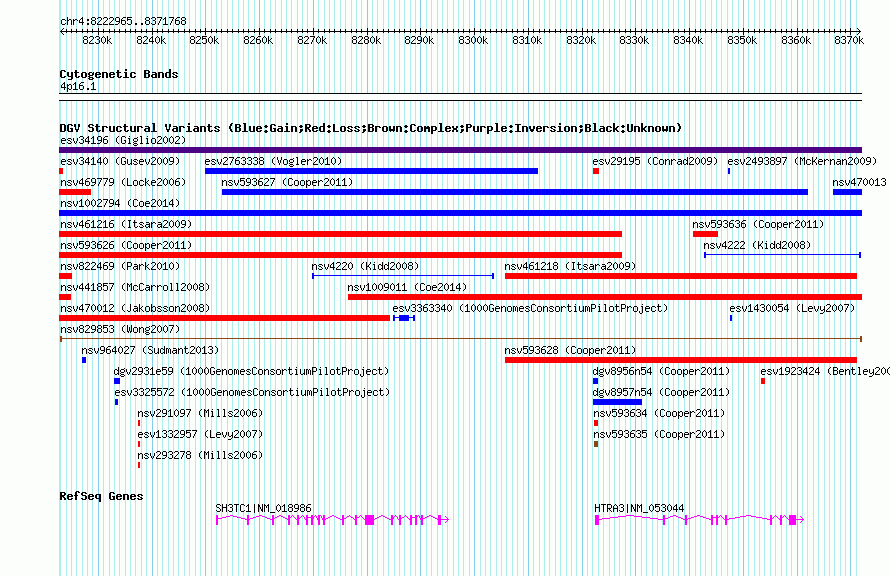Click the 8370k ruler position
Viewport: 890px width, 576px height.
point(849,40)
